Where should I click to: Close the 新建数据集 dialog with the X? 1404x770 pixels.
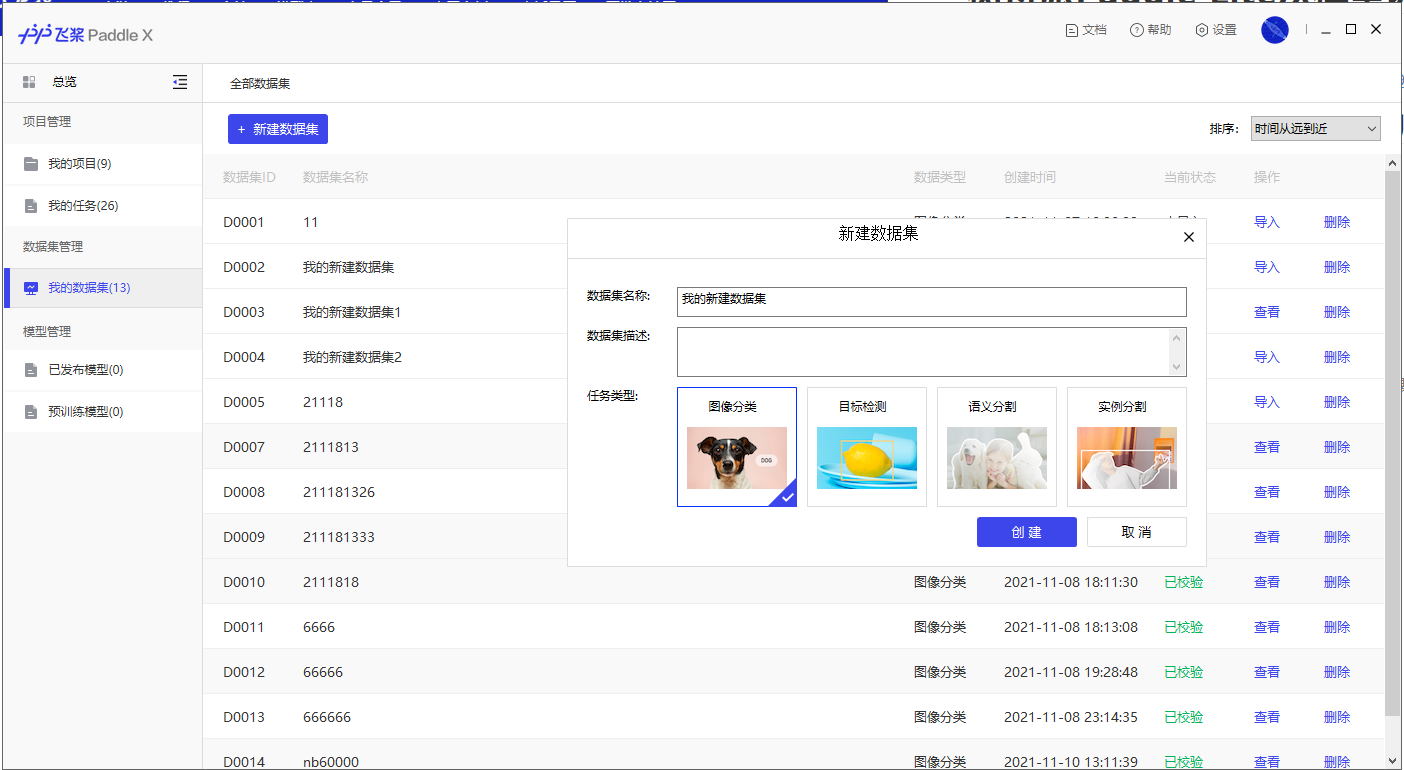[x=1188, y=237]
